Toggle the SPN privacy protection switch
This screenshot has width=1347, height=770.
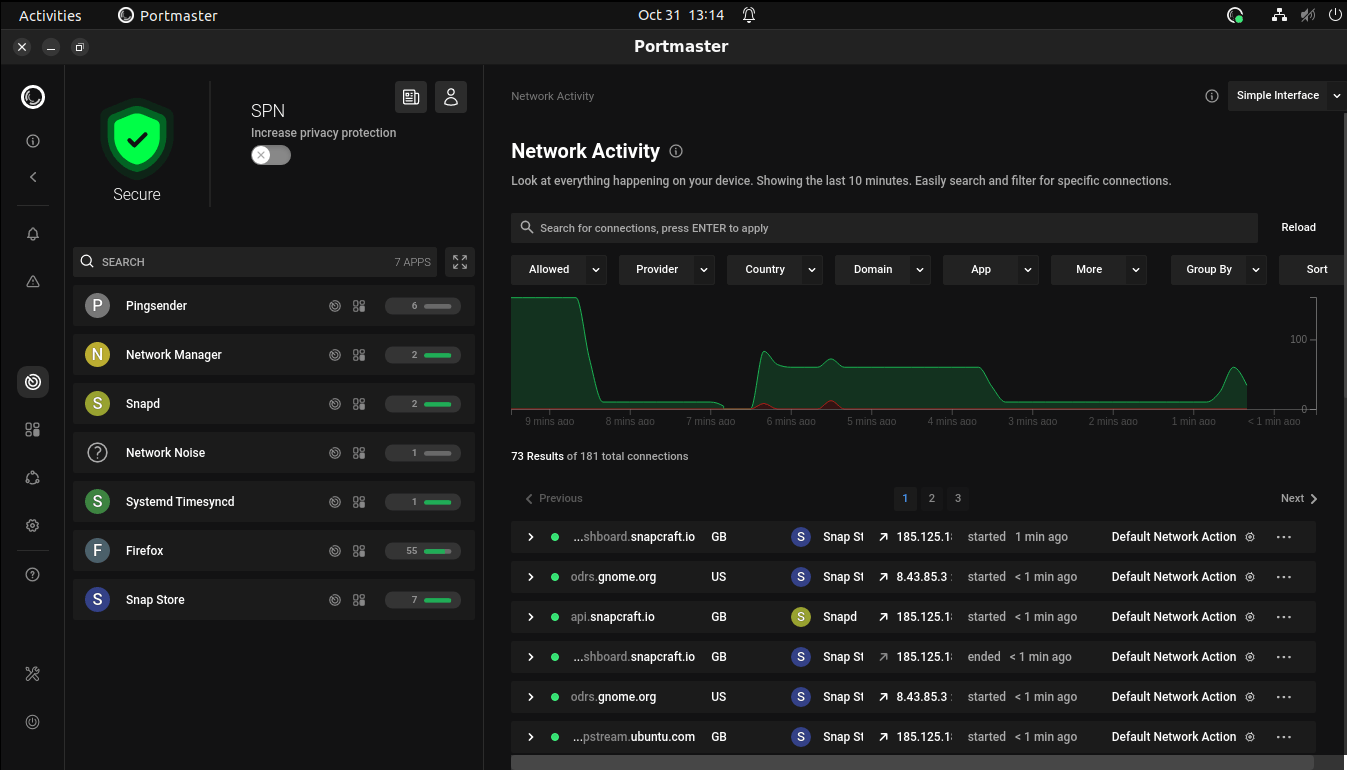tap(270, 155)
